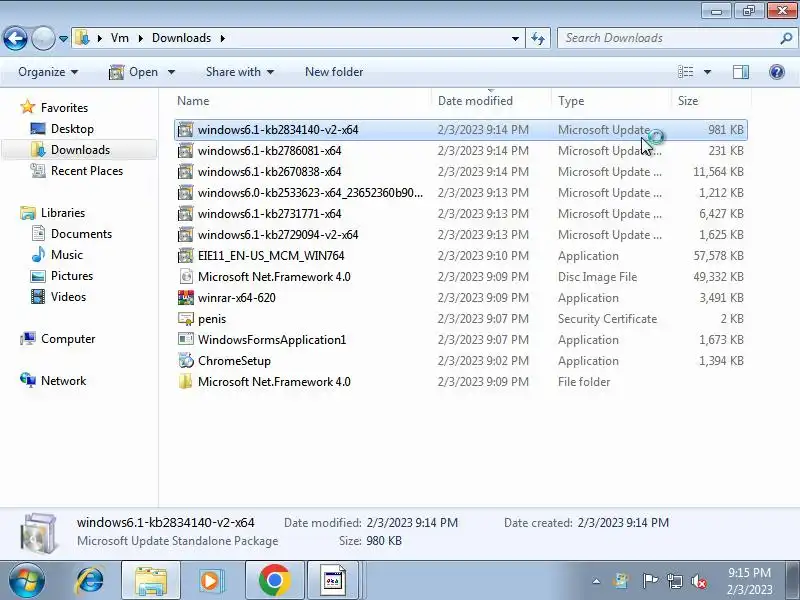This screenshot has width=800, height=600.
Task: Open the view options dropdown arrow
Action: (707, 72)
